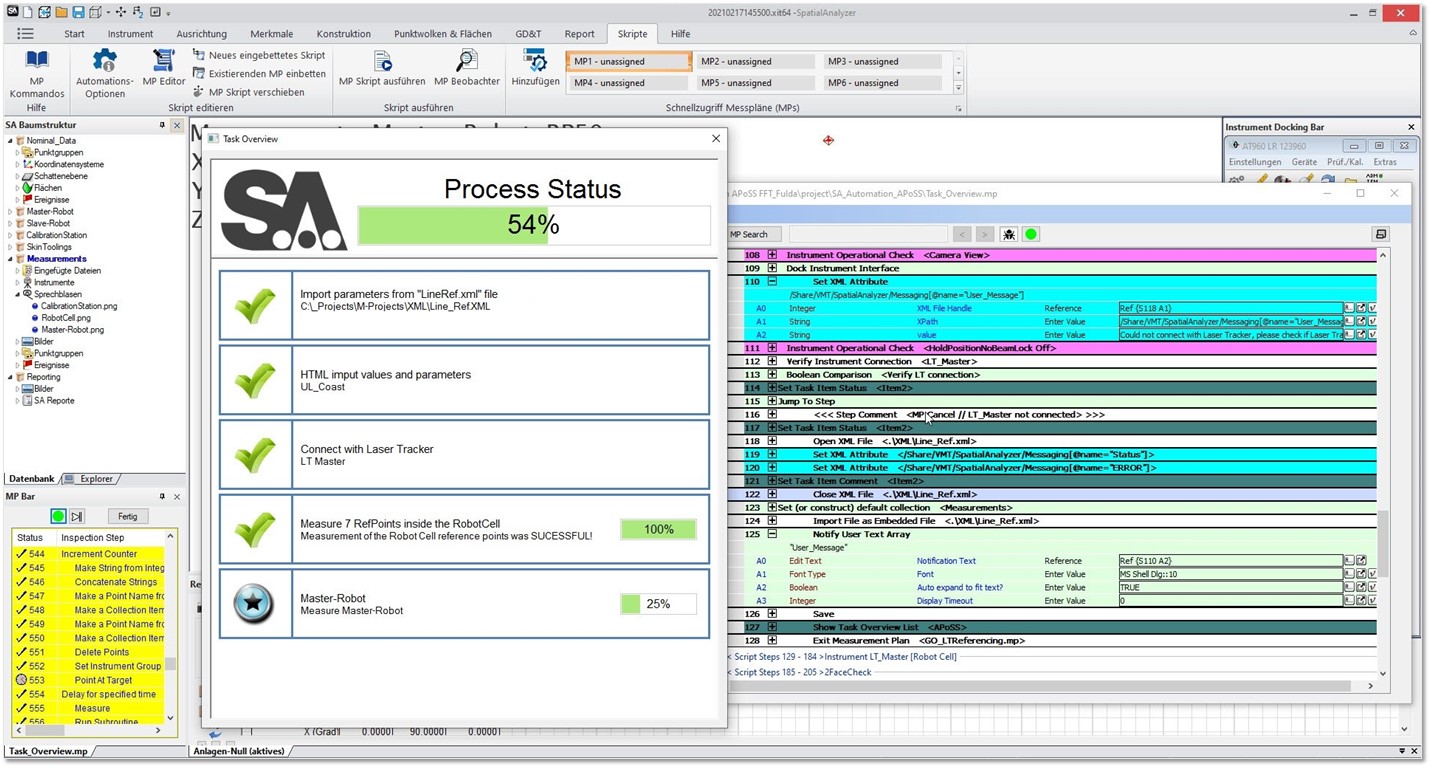The width and height of the screenshot is (1431, 768).
Task: Click the bug debug icon in MP editor
Action: click(x=1009, y=234)
